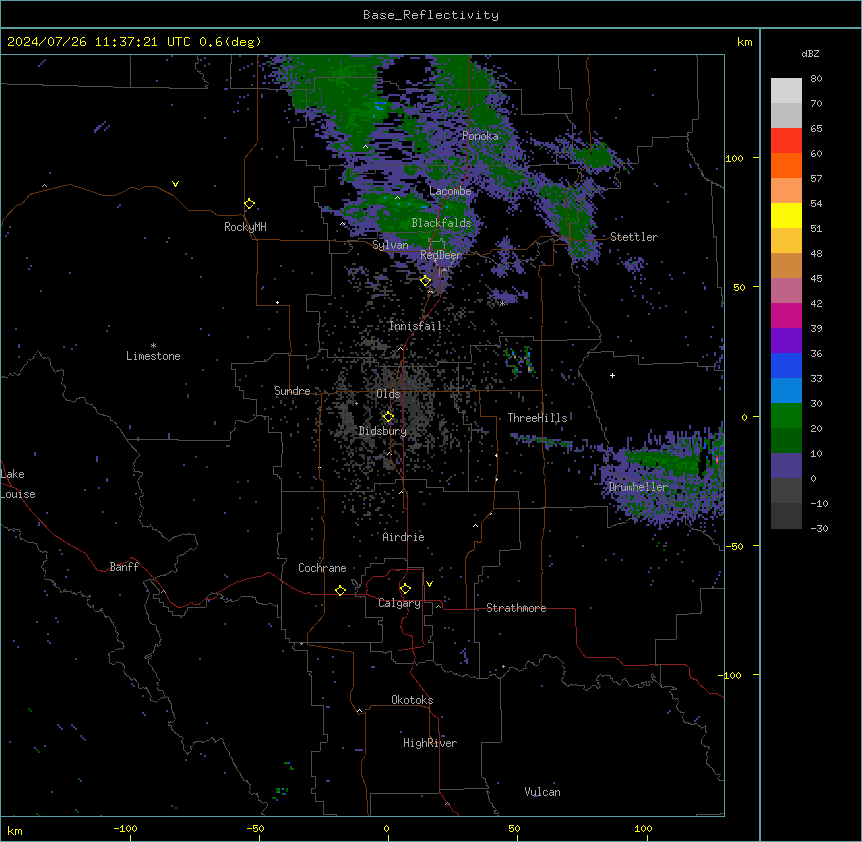Pick the slate blue 0-10 dBZ legend swatch
862x842 pixels.
click(786, 466)
